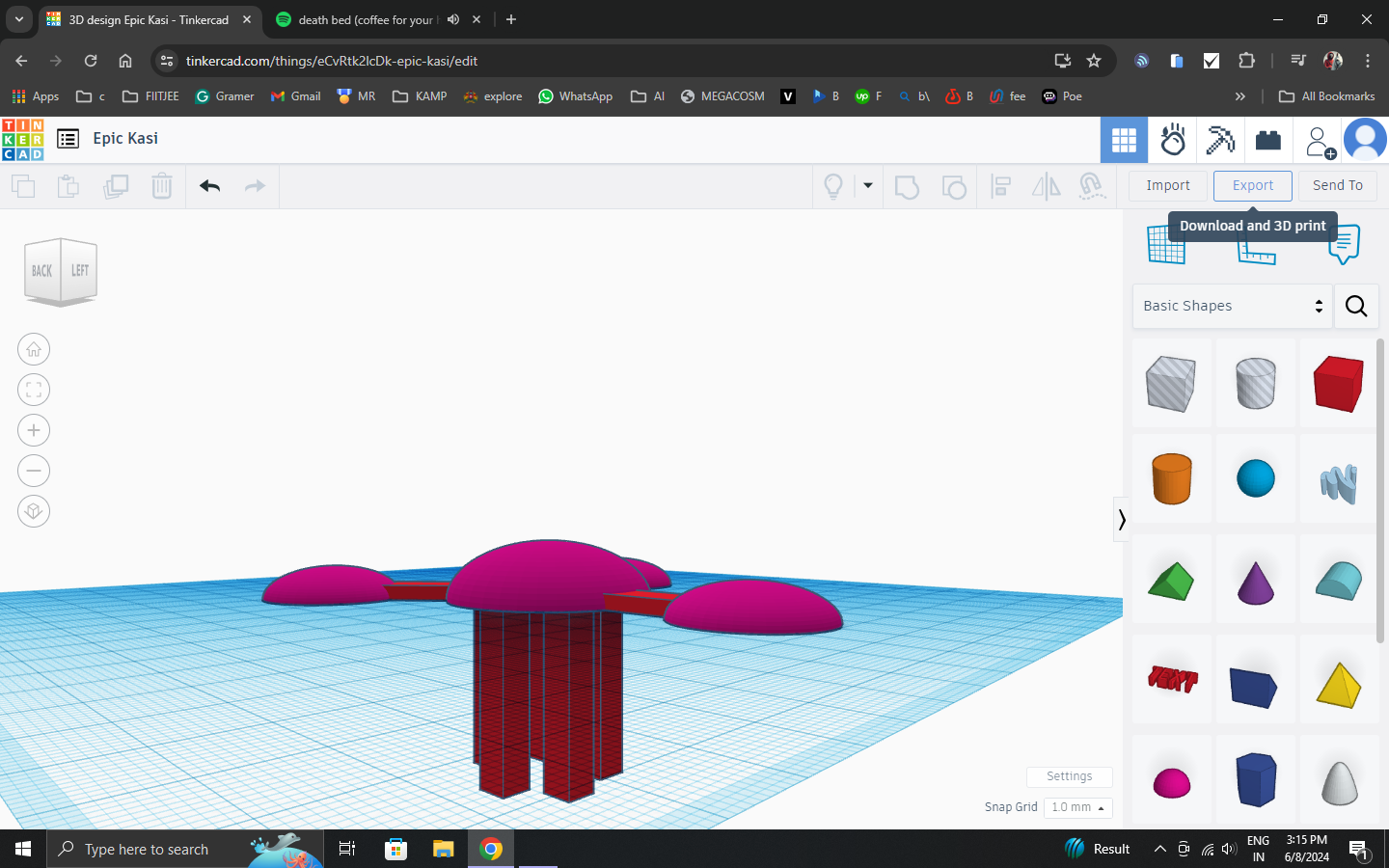Select the Box hole shape

(1171, 383)
